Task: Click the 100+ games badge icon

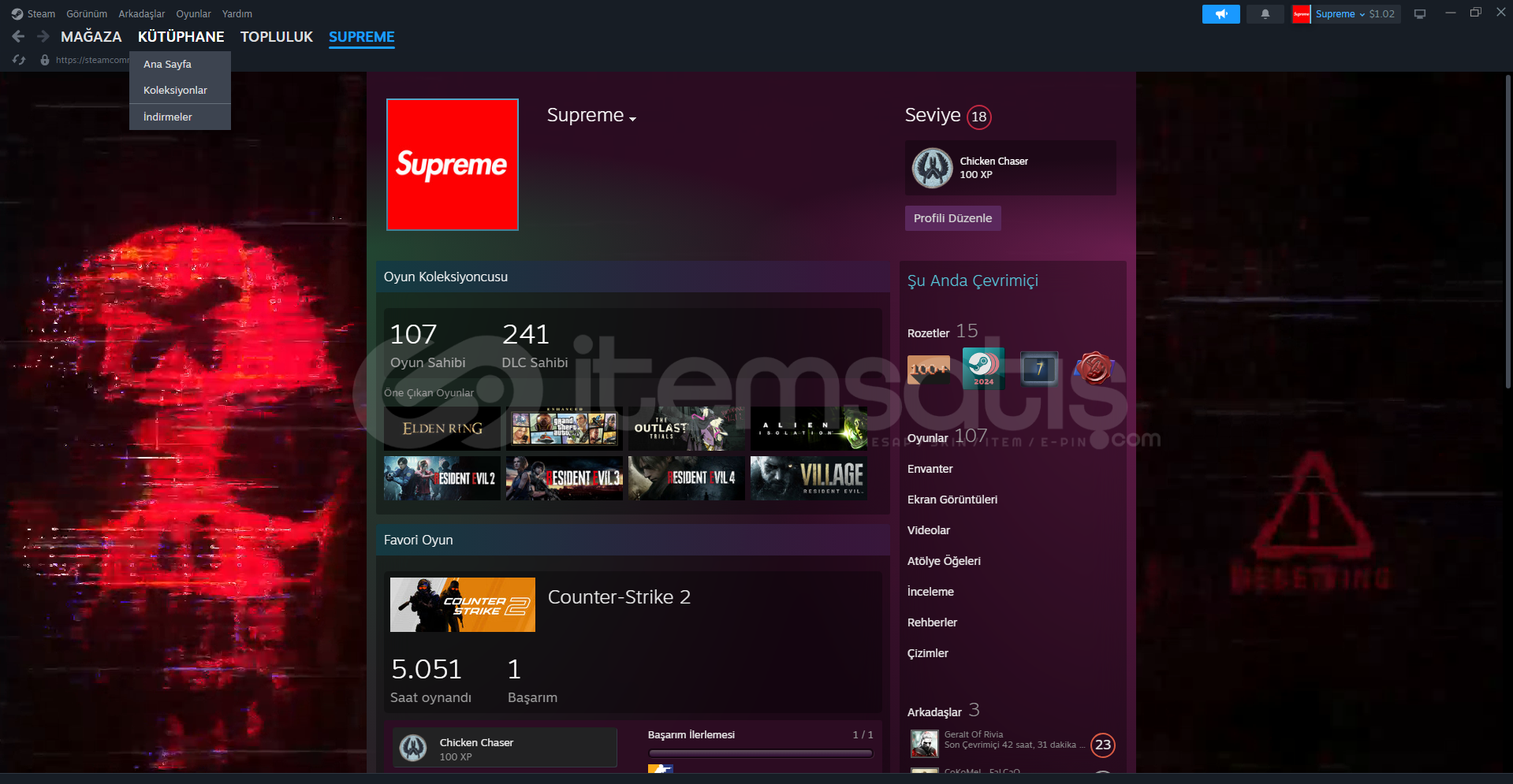Action: (x=929, y=369)
